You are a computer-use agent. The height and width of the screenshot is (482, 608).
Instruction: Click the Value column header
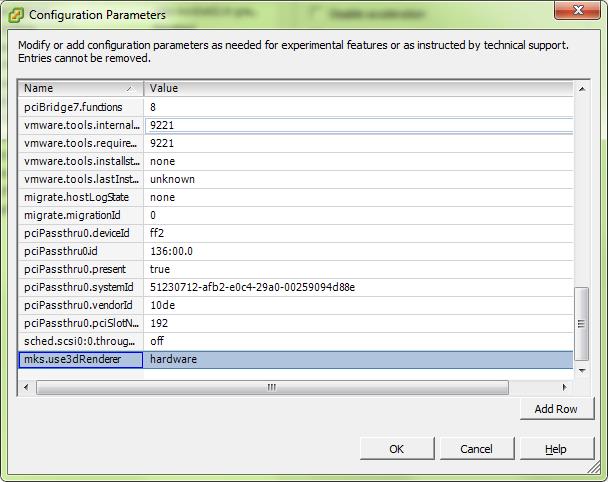pos(358,88)
